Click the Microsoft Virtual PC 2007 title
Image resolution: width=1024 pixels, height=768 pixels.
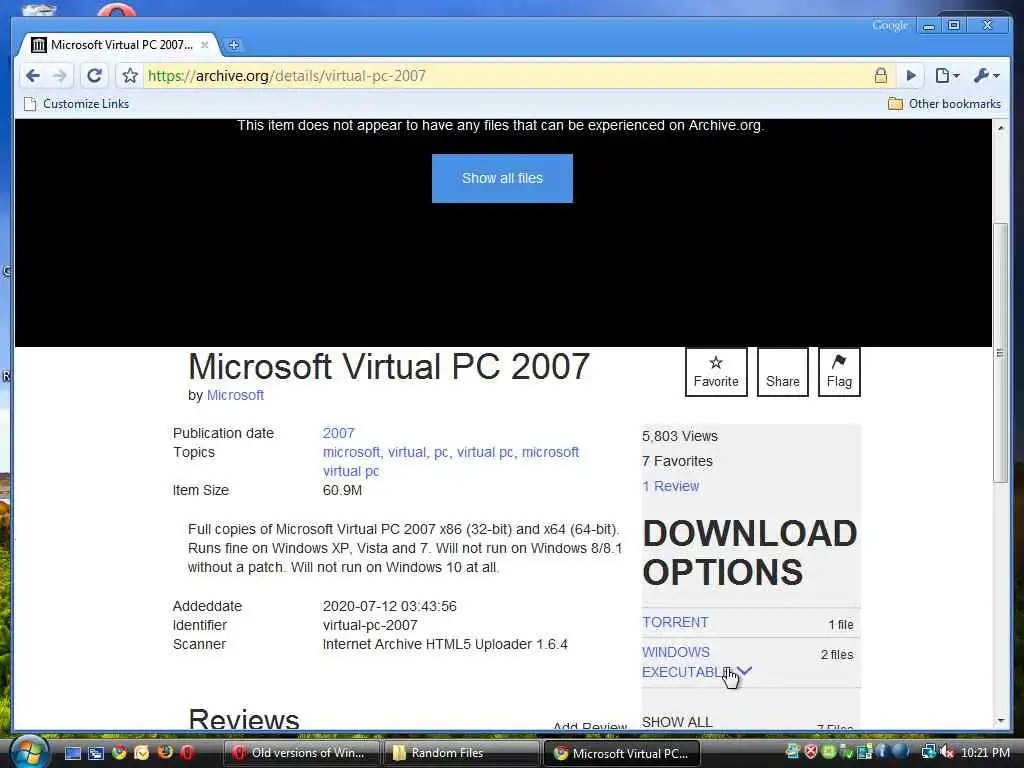(389, 366)
